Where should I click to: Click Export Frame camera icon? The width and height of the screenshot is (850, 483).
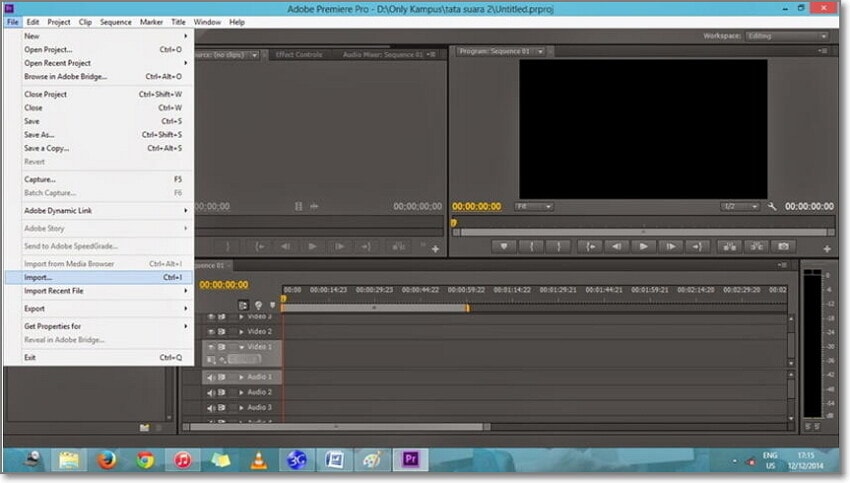(783, 247)
